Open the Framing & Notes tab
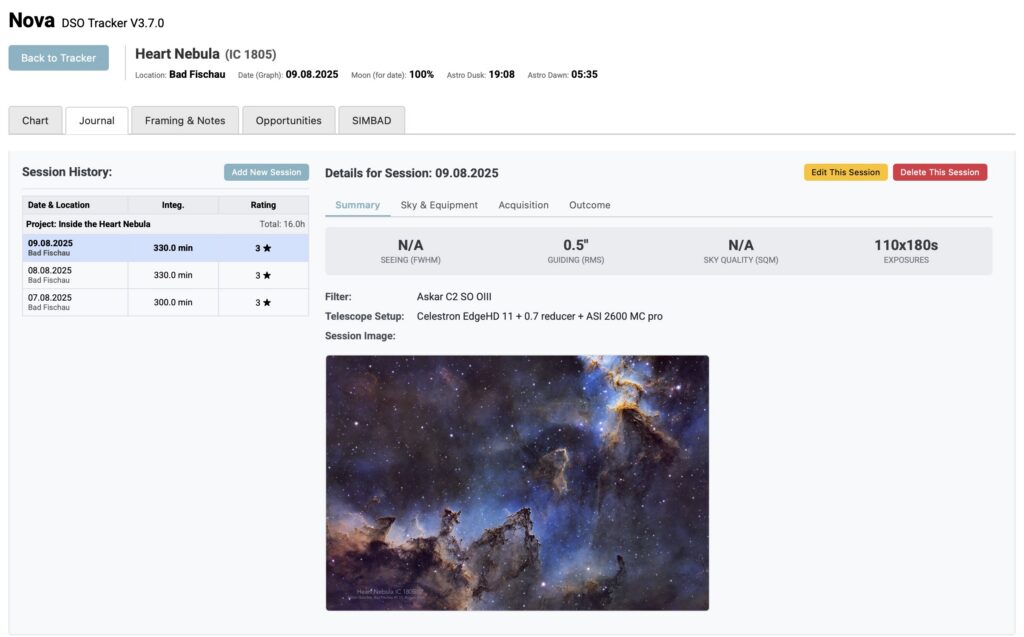 (184, 119)
